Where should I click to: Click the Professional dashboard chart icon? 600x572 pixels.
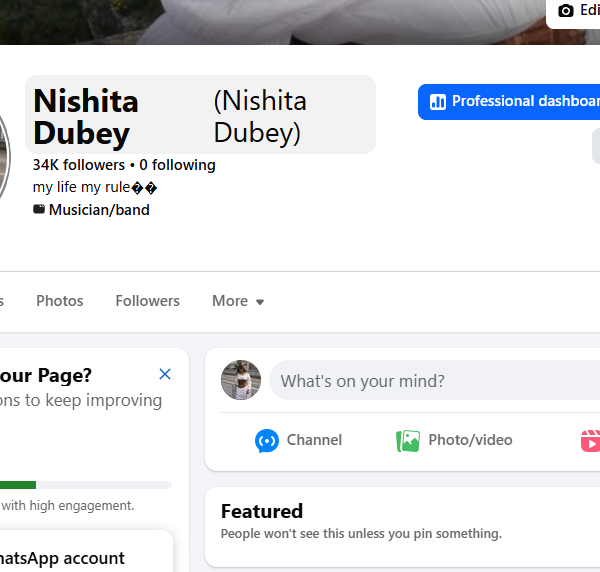point(438,102)
